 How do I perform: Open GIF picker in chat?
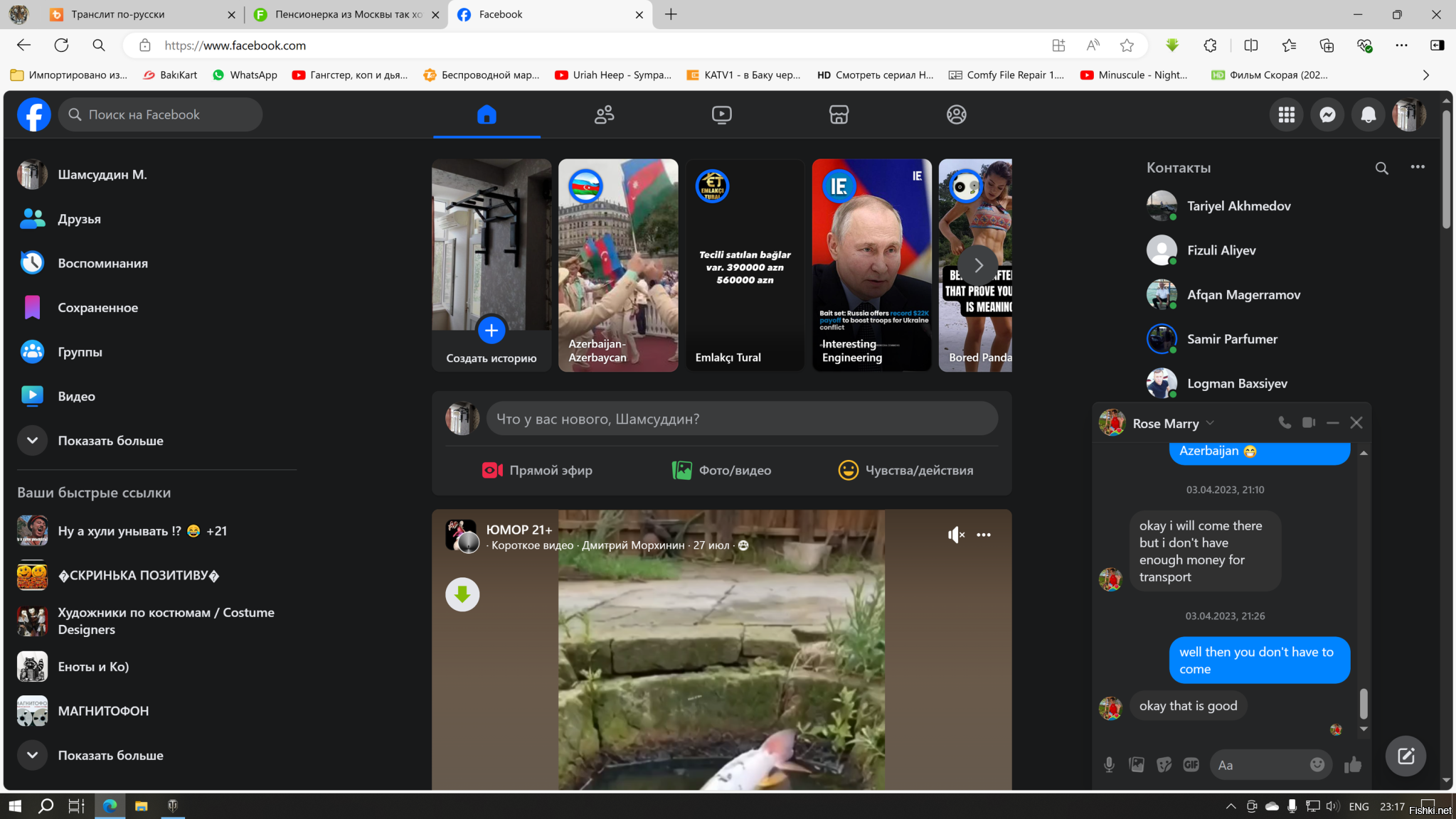click(1191, 765)
